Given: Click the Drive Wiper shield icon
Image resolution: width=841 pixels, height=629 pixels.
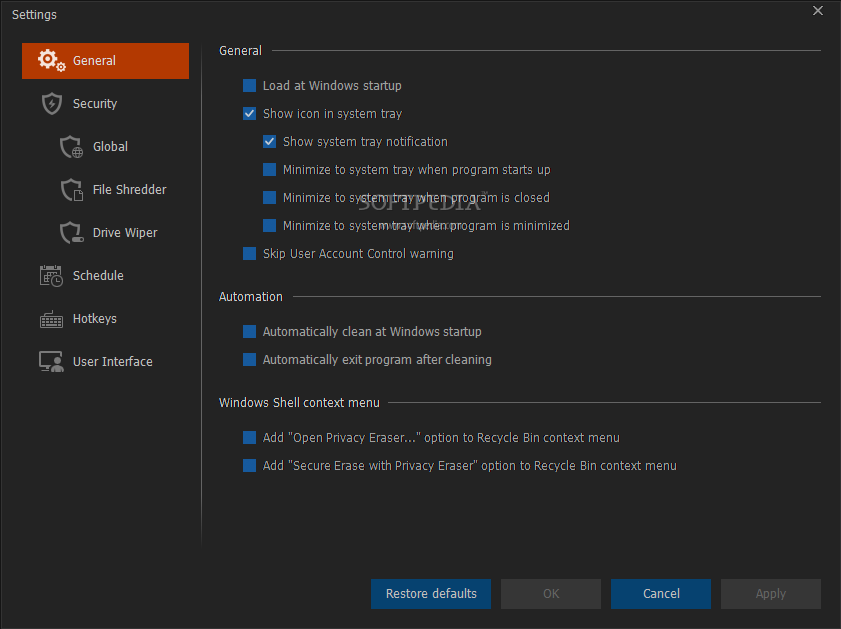Looking at the screenshot, I should (71, 232).
